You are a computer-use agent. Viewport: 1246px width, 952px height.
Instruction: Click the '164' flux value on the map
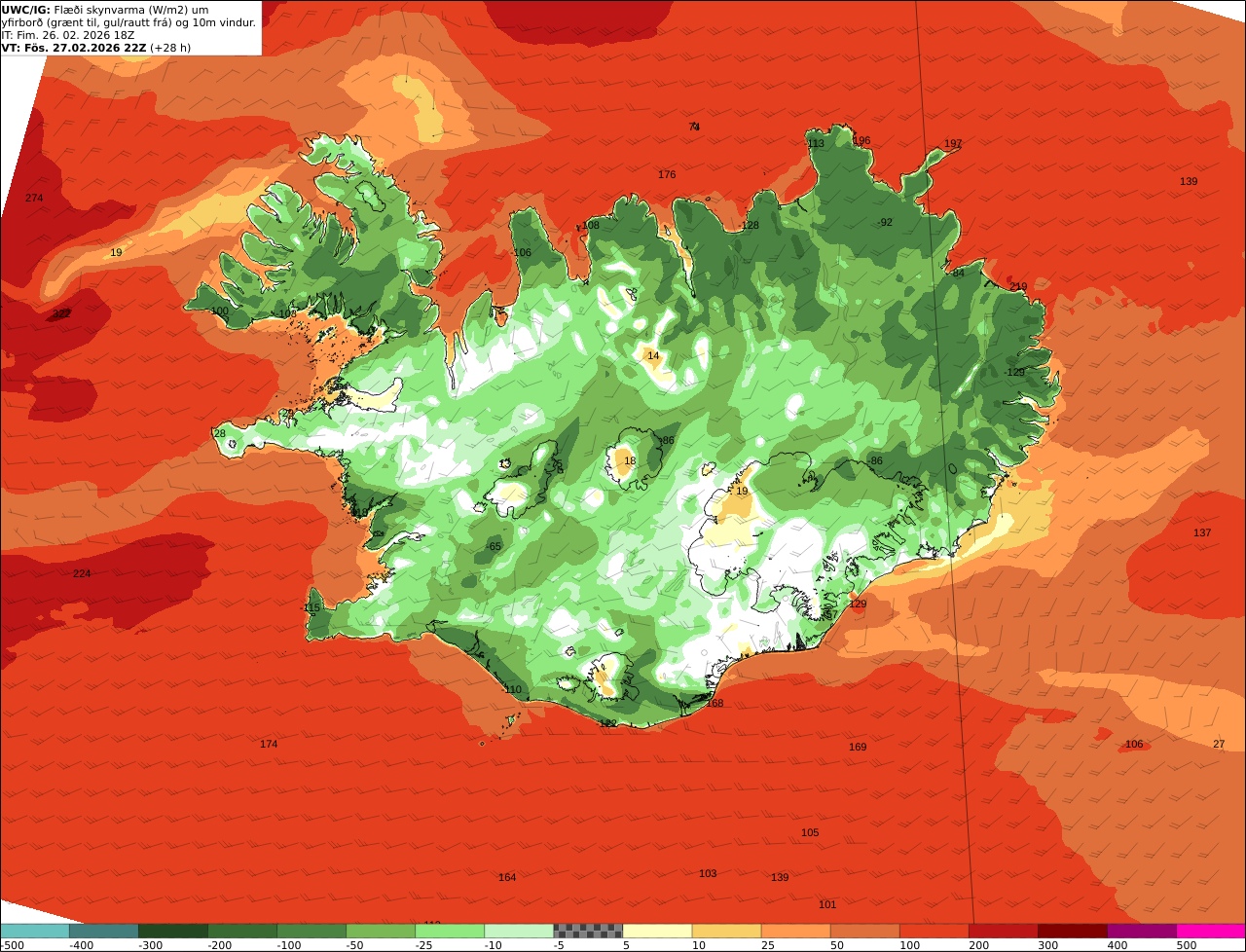coord(507,877)
